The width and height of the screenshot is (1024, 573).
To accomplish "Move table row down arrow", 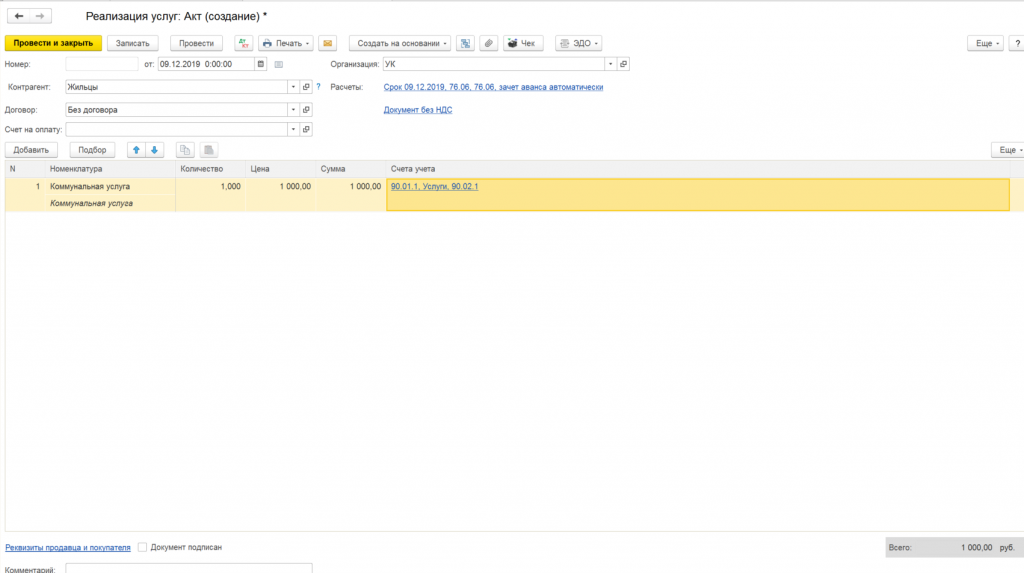I will 155,150.
